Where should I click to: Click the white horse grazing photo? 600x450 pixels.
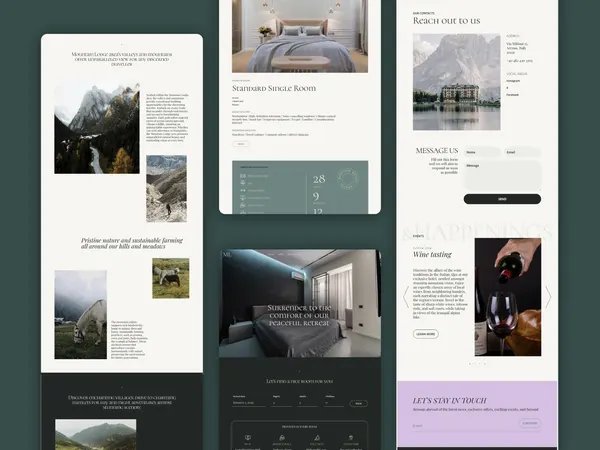click(x=80, y=315)
